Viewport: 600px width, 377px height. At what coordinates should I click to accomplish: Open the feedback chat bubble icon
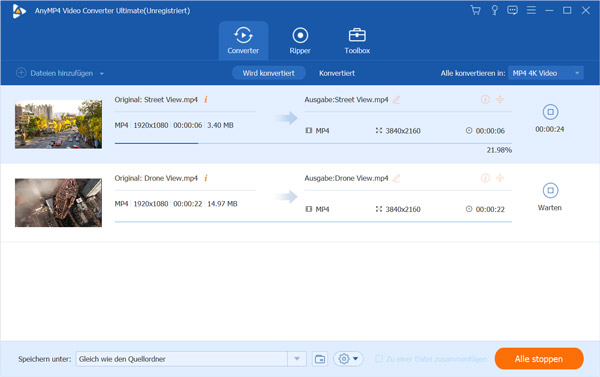point(512,10)
